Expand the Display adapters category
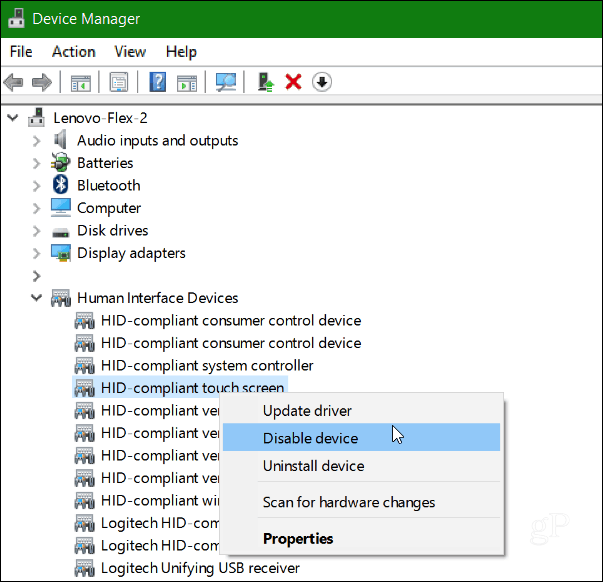 click(x=37, y=253)
